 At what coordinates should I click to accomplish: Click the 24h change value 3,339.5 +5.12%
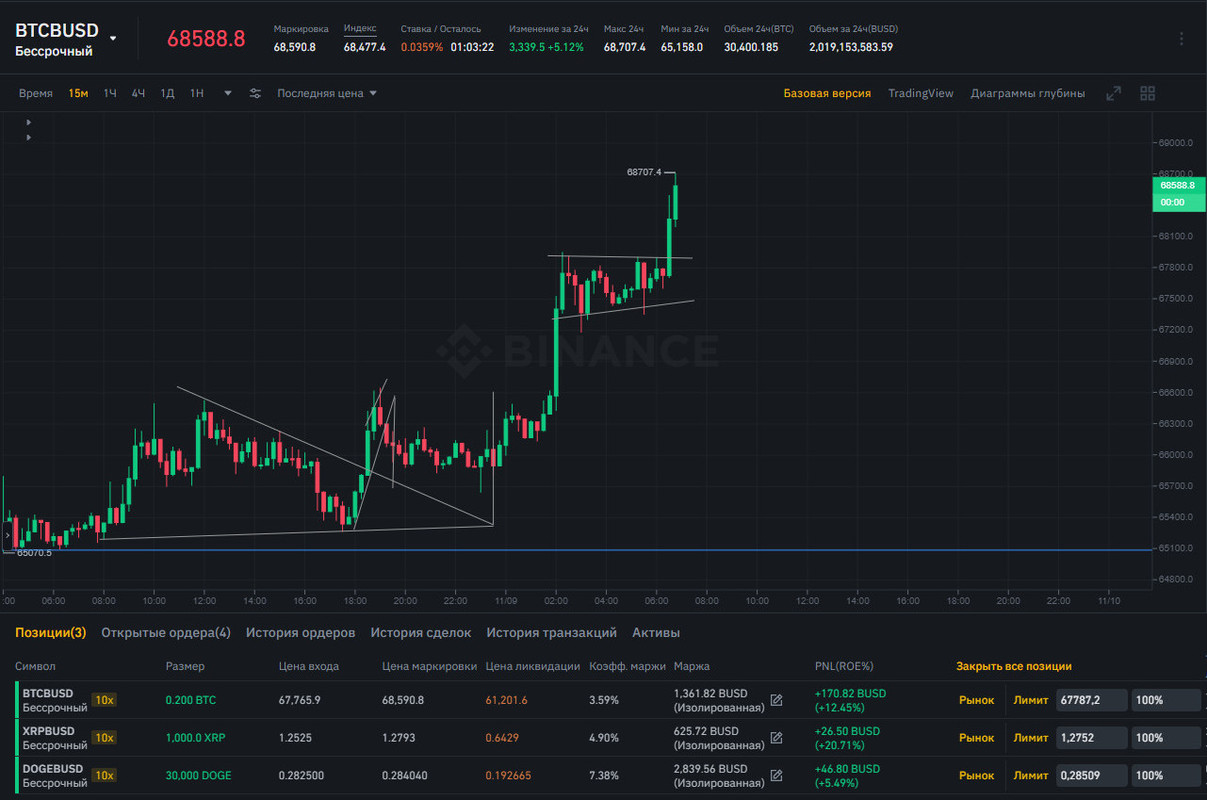tap(547, 47)
